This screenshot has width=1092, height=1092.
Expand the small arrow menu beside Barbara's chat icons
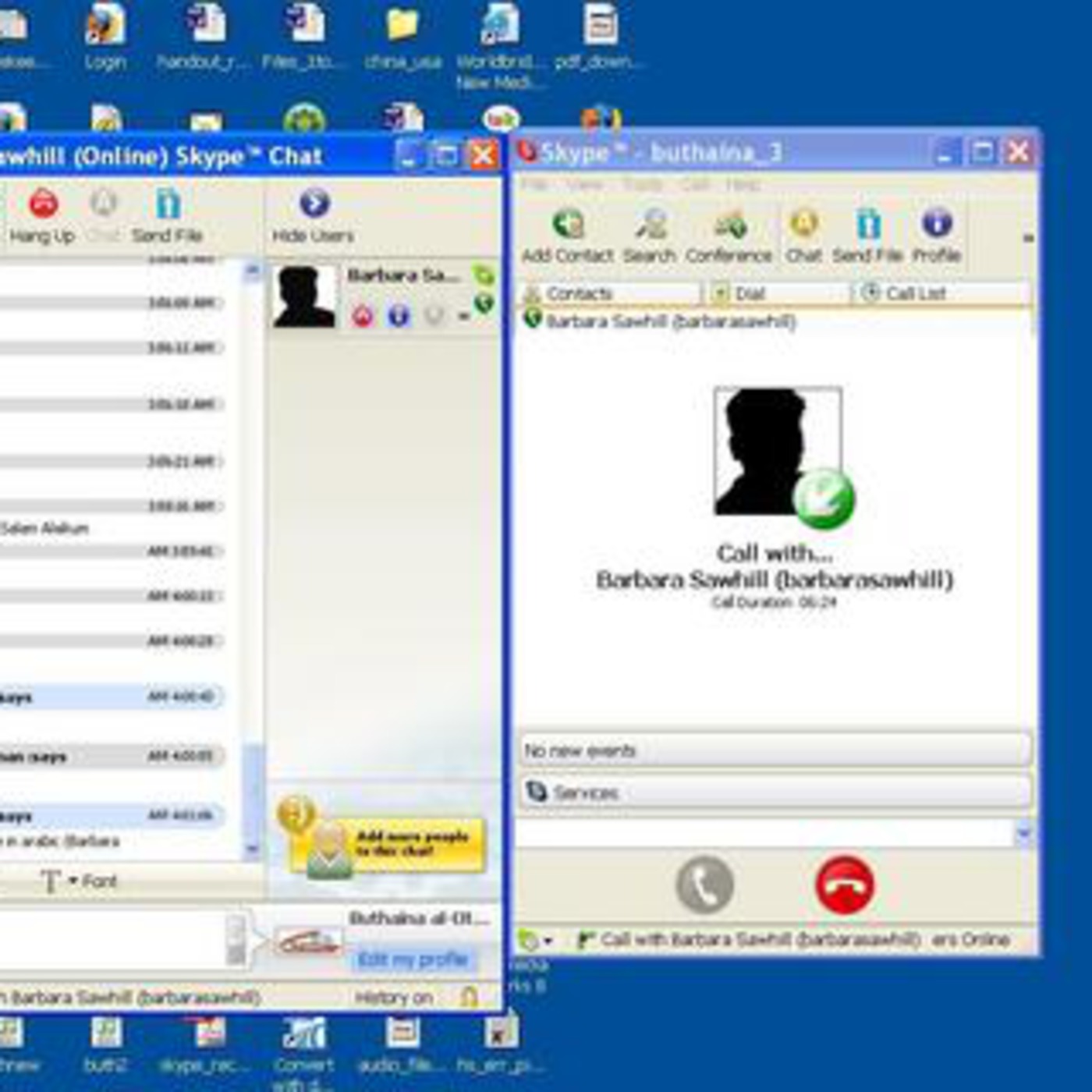coord(463,317)
